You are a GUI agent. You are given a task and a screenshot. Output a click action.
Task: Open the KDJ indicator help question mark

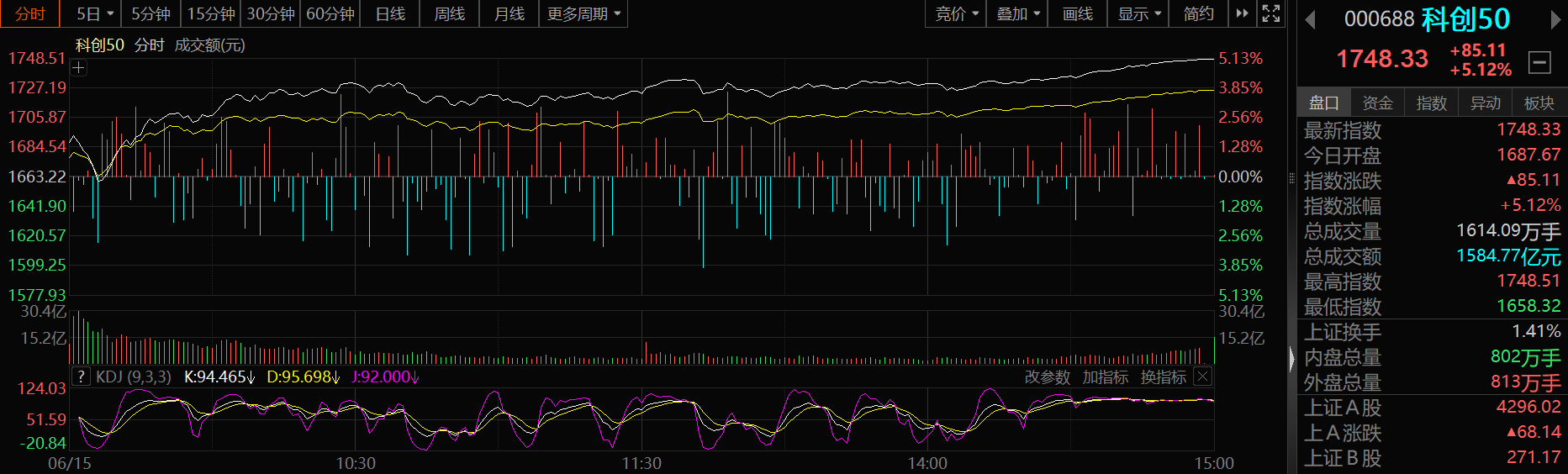81,377
